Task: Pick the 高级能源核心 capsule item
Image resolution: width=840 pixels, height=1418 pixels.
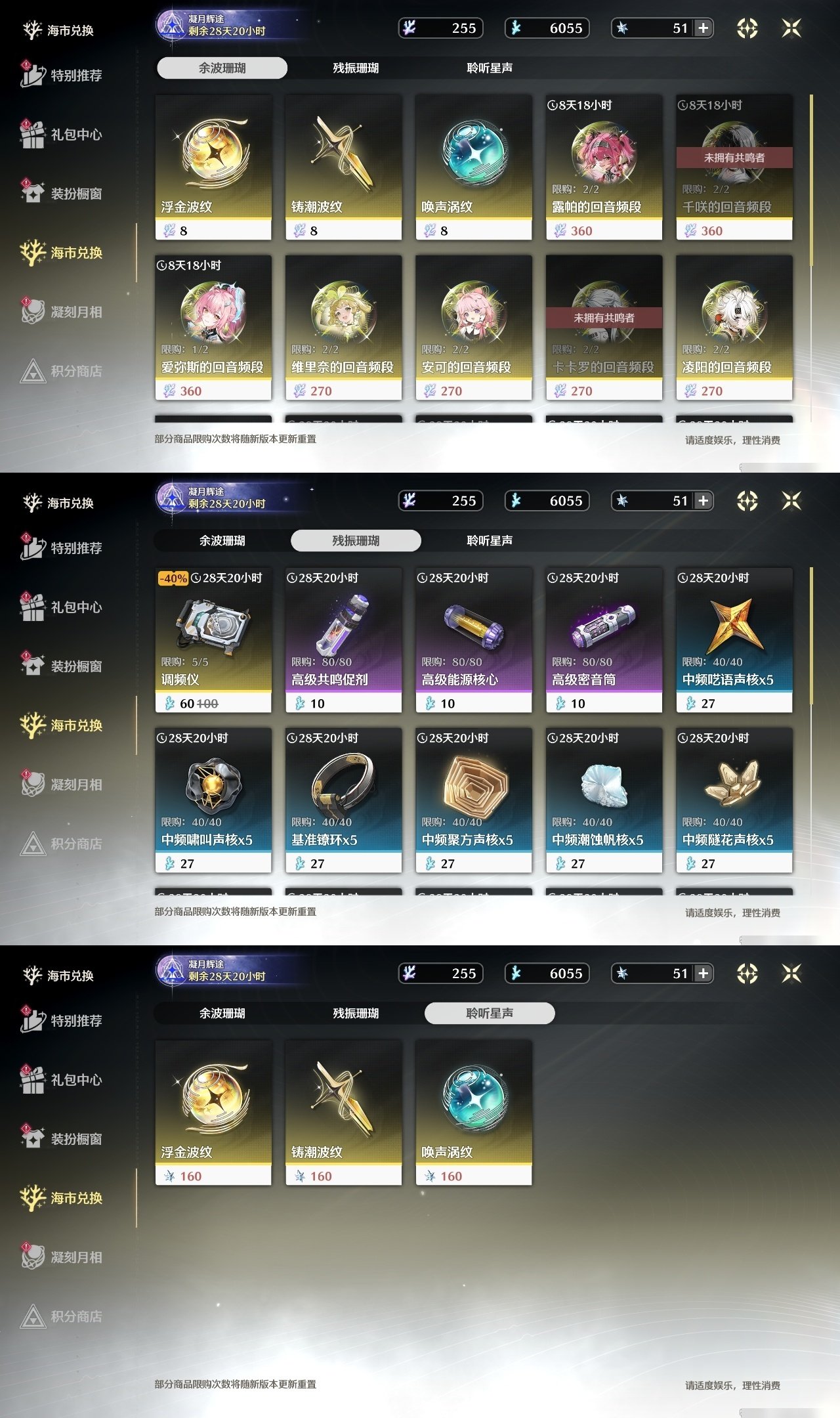Action: pos(474,640)
